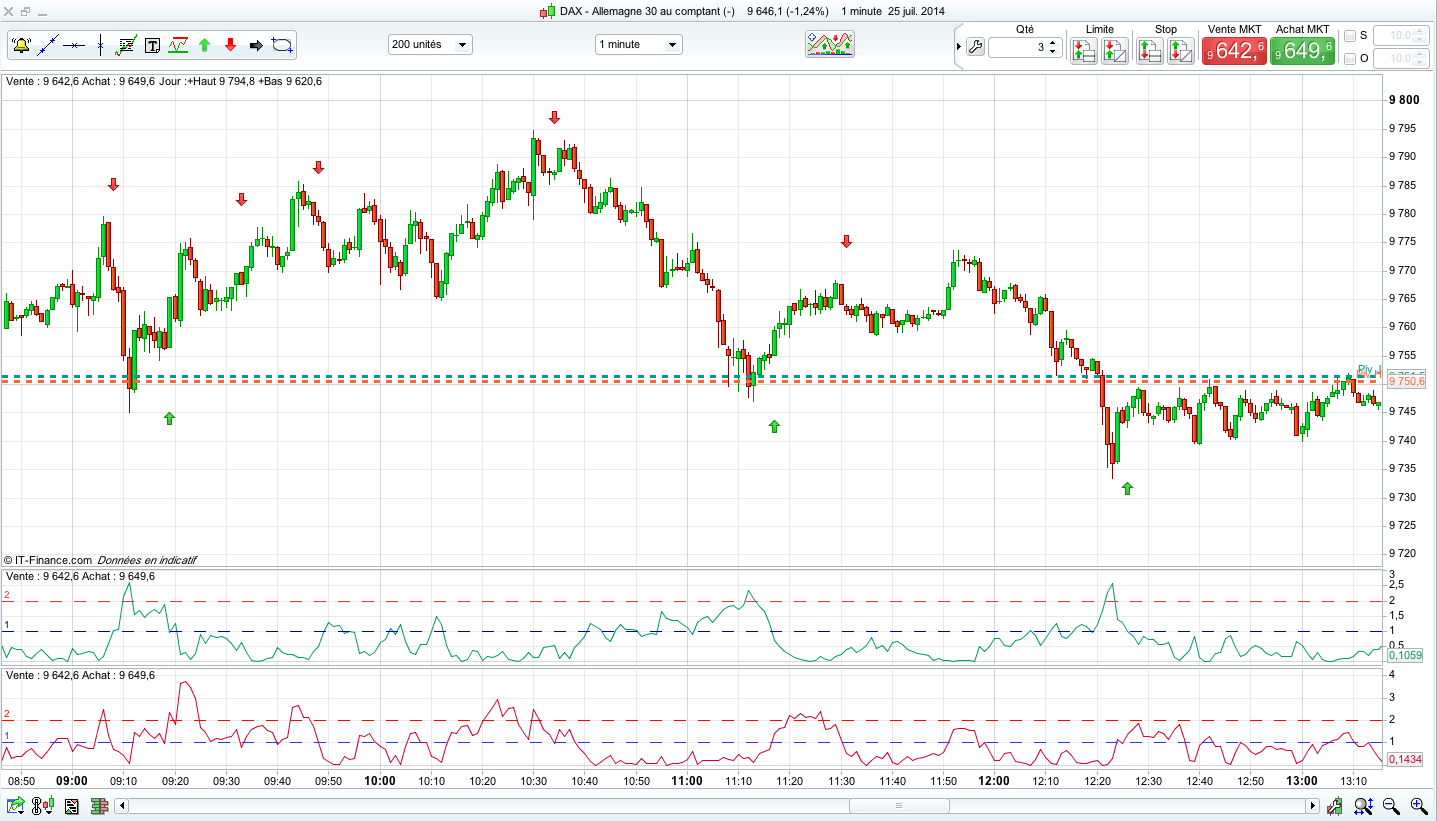Enable the O objective checkbox

tap(1350, 59)
